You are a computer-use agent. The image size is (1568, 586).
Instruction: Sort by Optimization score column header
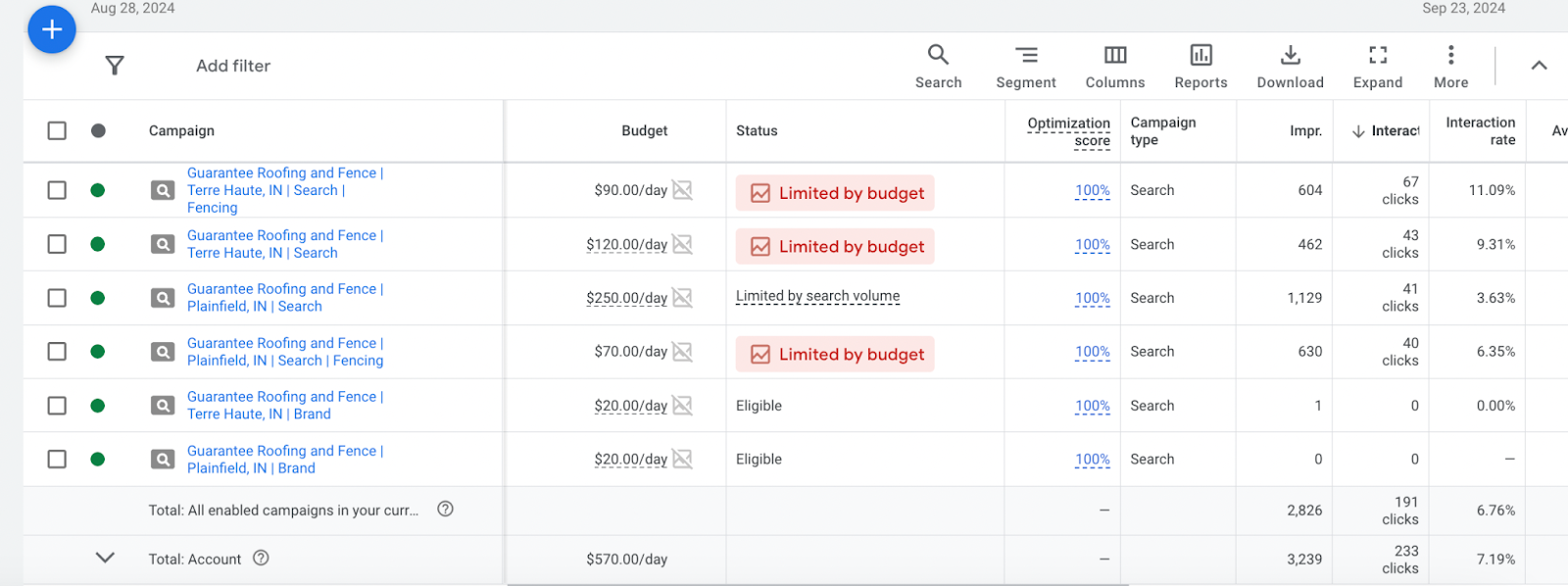click(1068, 131)
